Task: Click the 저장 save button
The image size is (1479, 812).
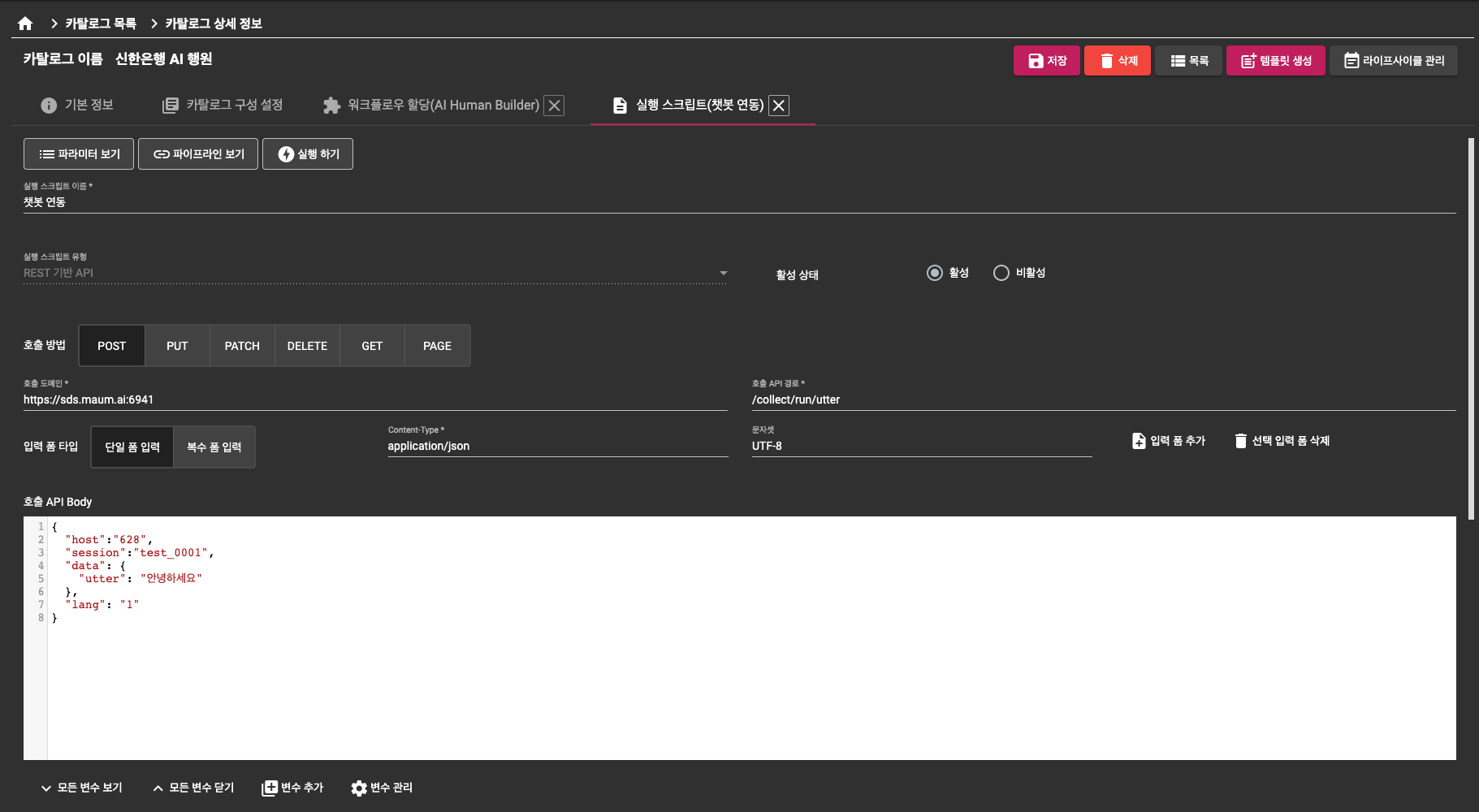Action: tap(1046, 61)
